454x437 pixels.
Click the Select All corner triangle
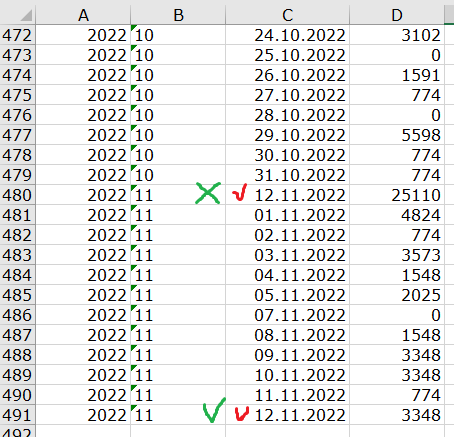click(26, 15)
